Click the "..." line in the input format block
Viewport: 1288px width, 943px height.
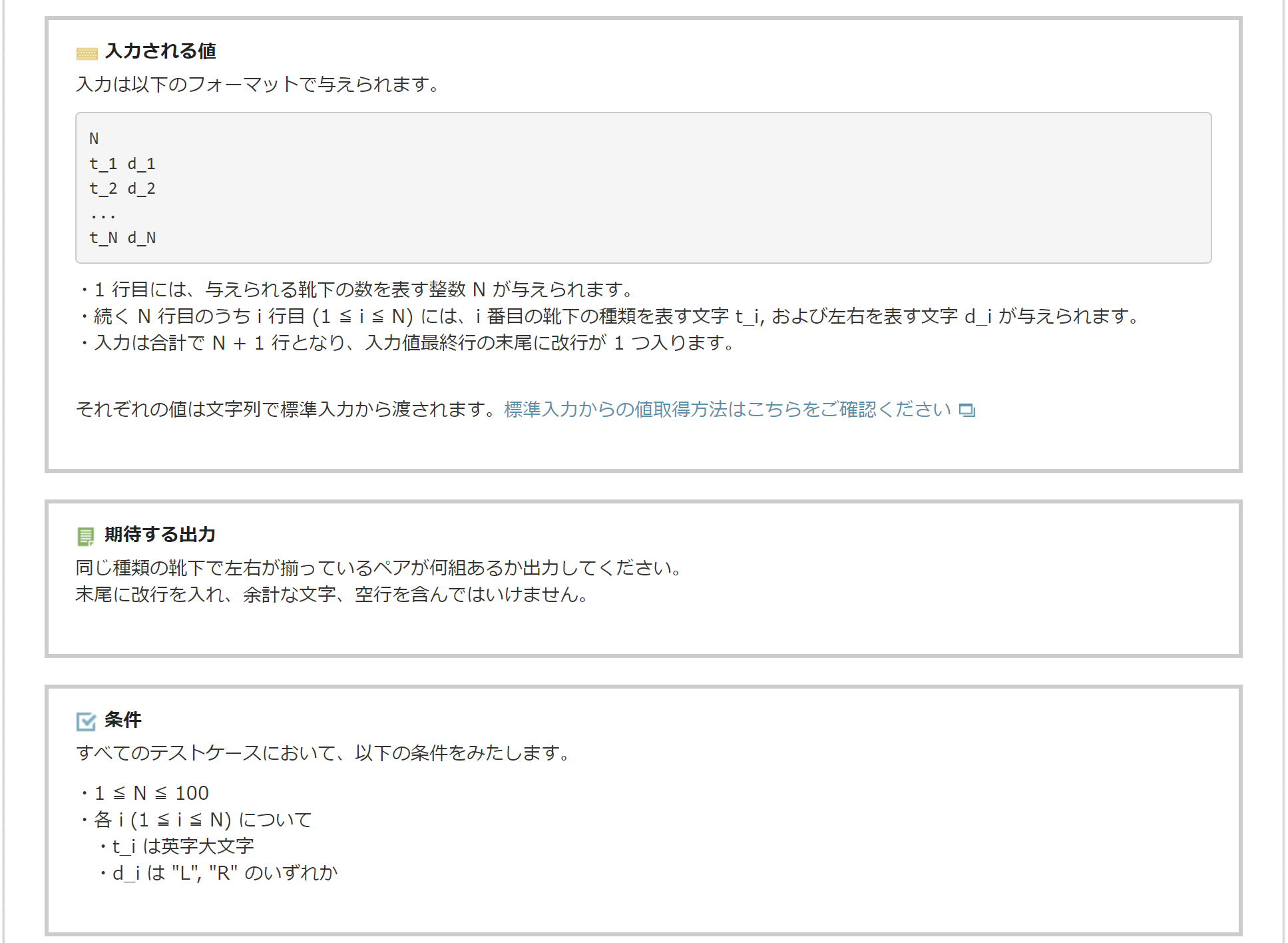[103, 214]
